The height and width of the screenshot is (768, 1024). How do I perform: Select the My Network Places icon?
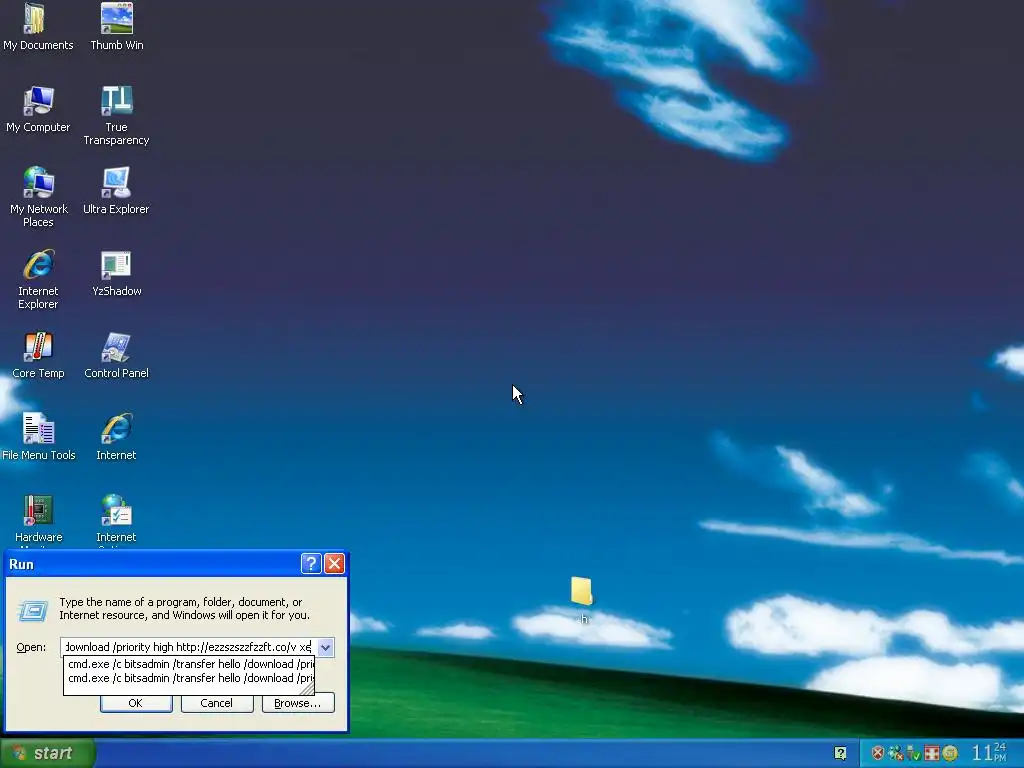(38, 197)
